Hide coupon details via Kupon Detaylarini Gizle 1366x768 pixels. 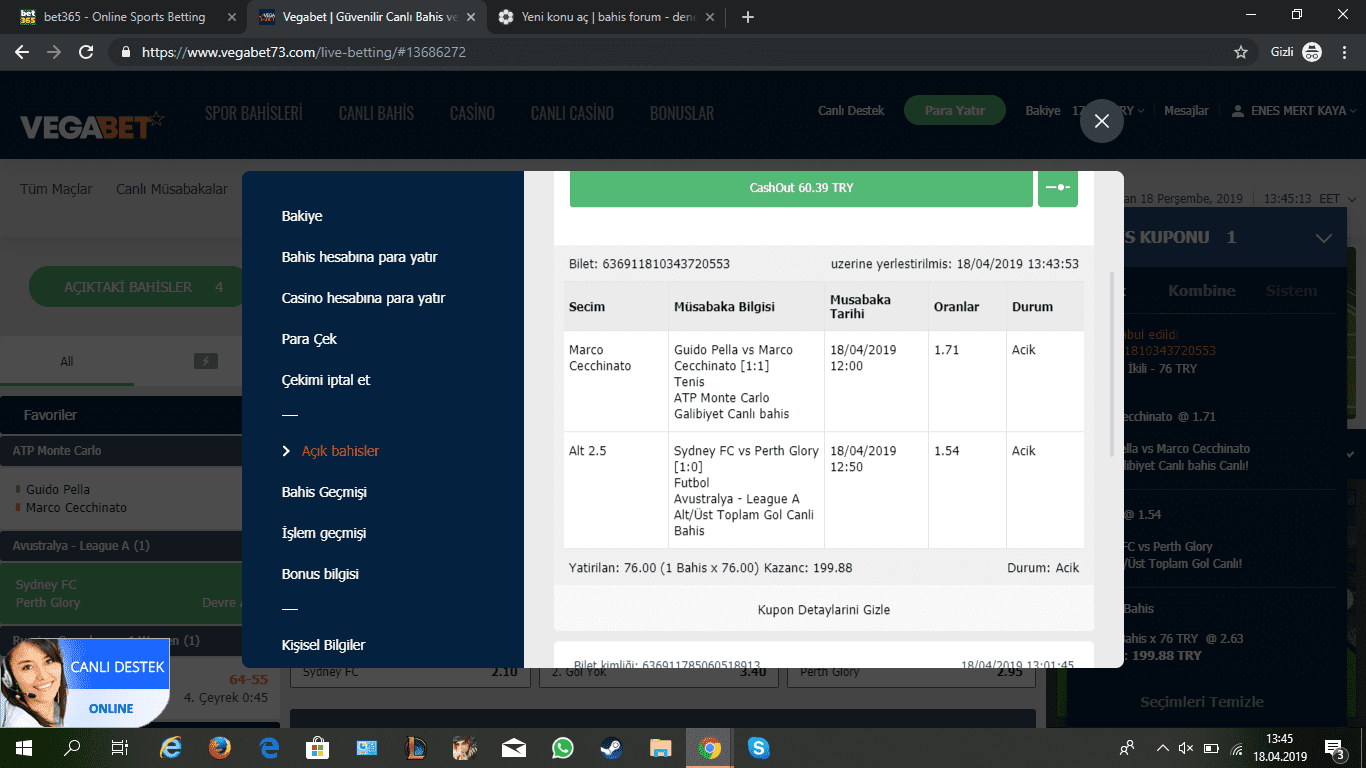(x=824, y=610)
